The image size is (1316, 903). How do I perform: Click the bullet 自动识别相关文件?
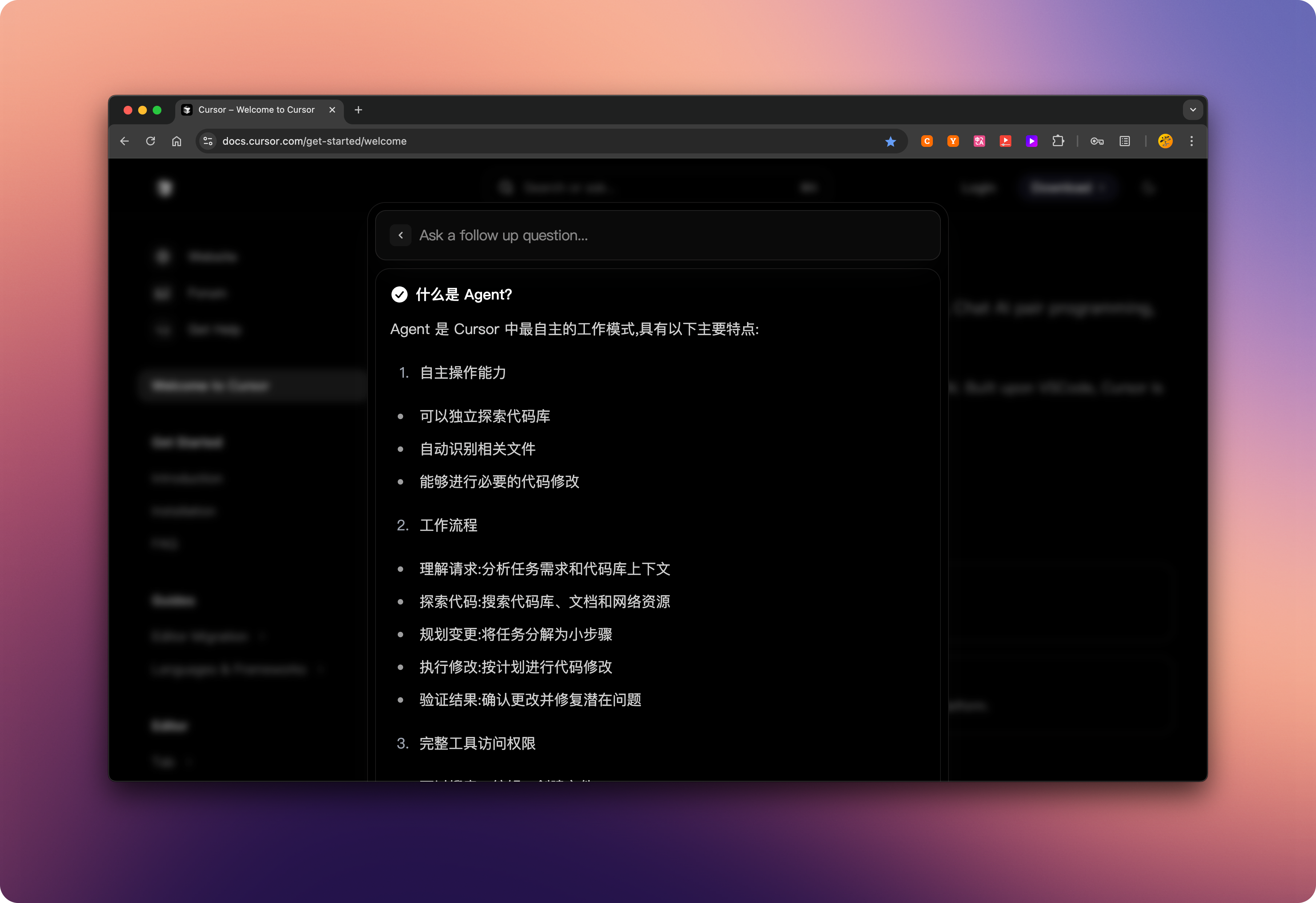(477, 449)
